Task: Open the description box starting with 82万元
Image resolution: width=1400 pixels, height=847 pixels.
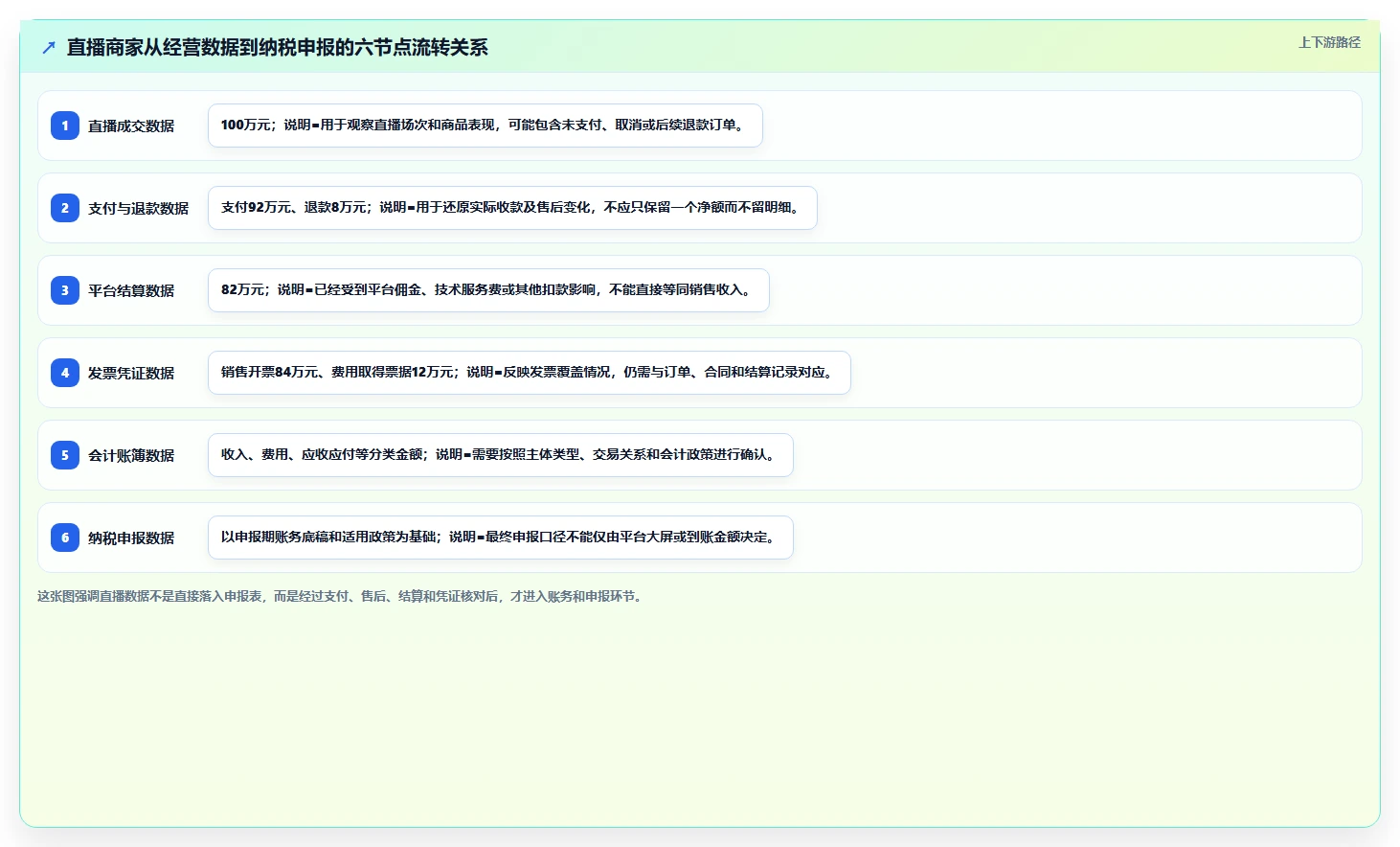Action: (x=488, y=290)
